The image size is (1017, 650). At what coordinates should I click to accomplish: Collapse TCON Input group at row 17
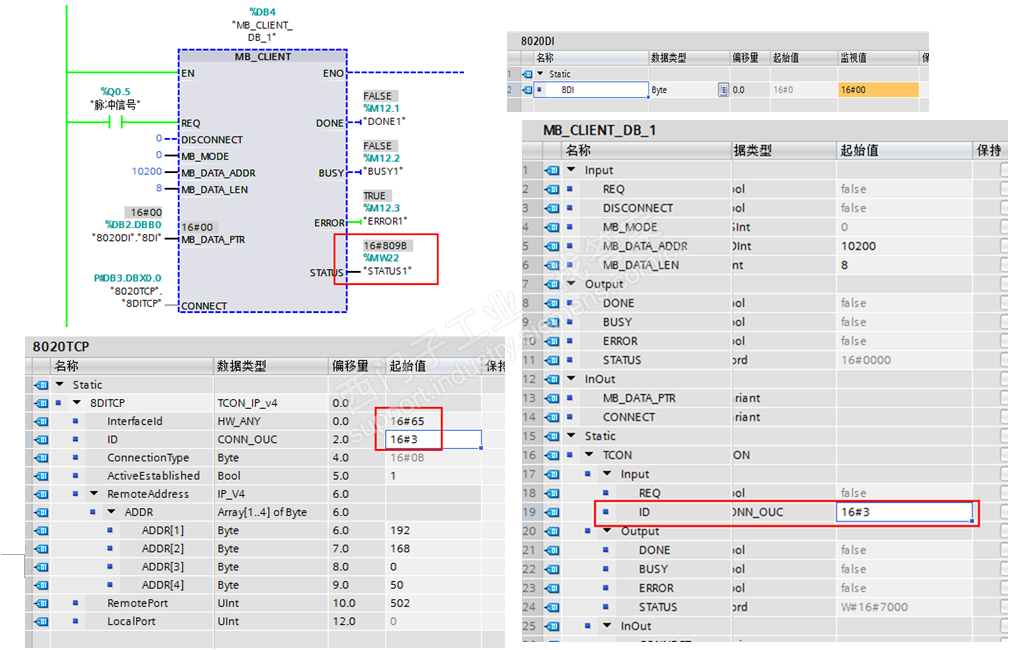[608, 474]
